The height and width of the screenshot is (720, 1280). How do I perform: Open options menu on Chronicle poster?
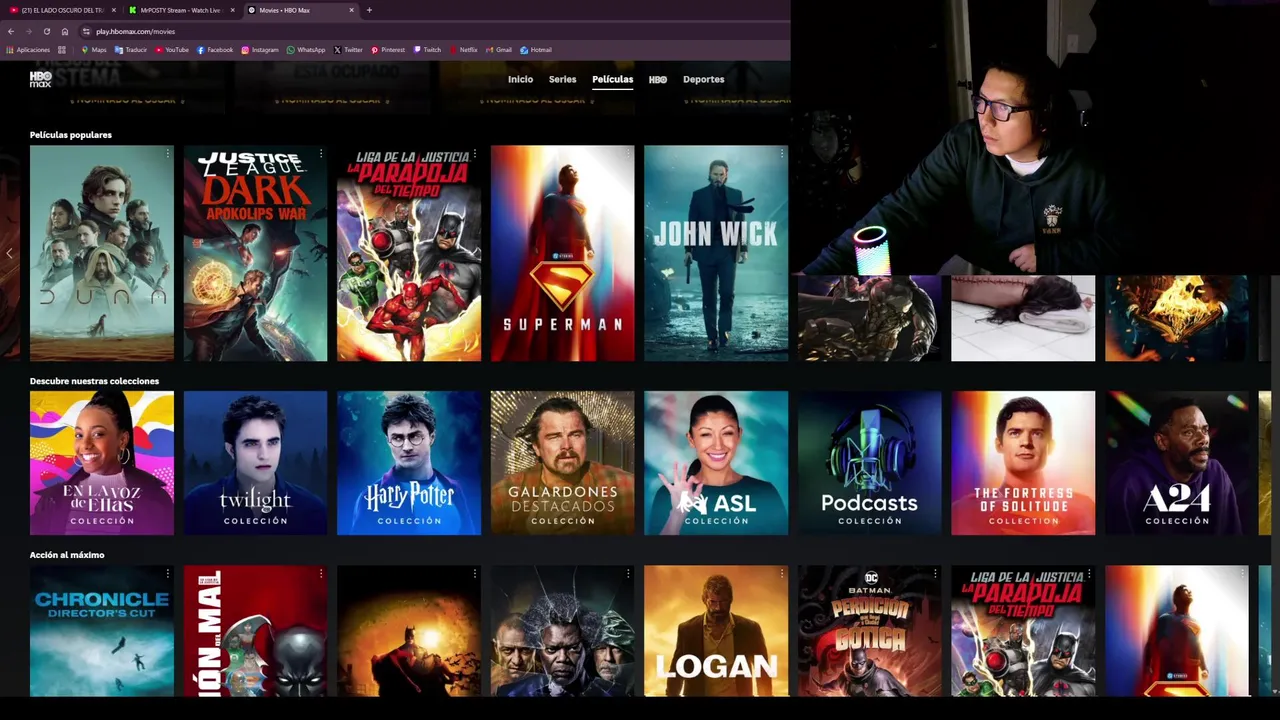[x=167, y=574]
